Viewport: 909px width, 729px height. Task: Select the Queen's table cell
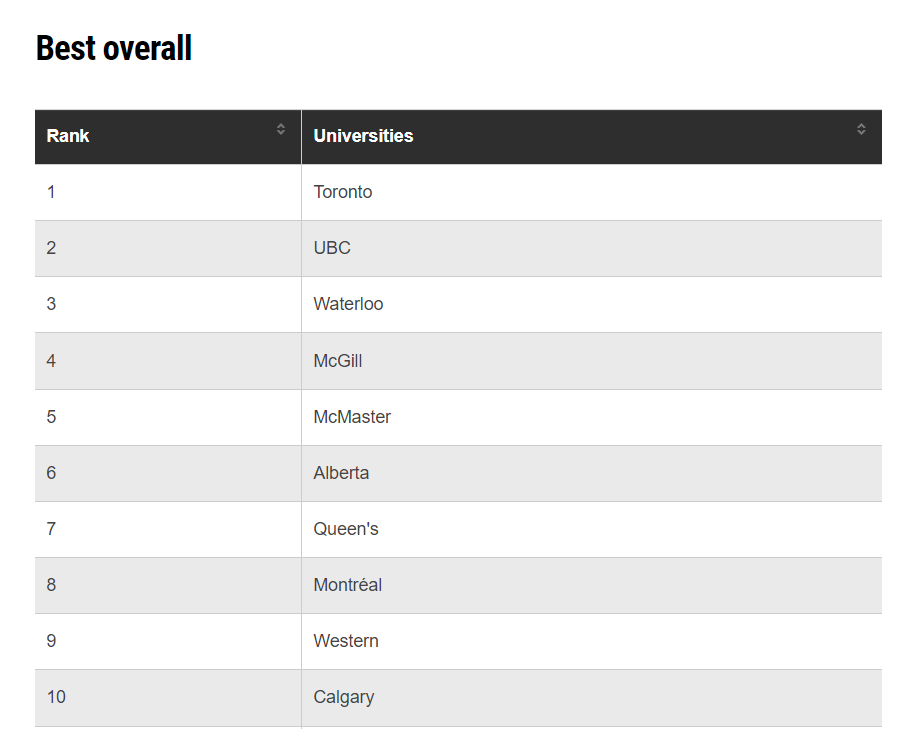tap(592, 530)
